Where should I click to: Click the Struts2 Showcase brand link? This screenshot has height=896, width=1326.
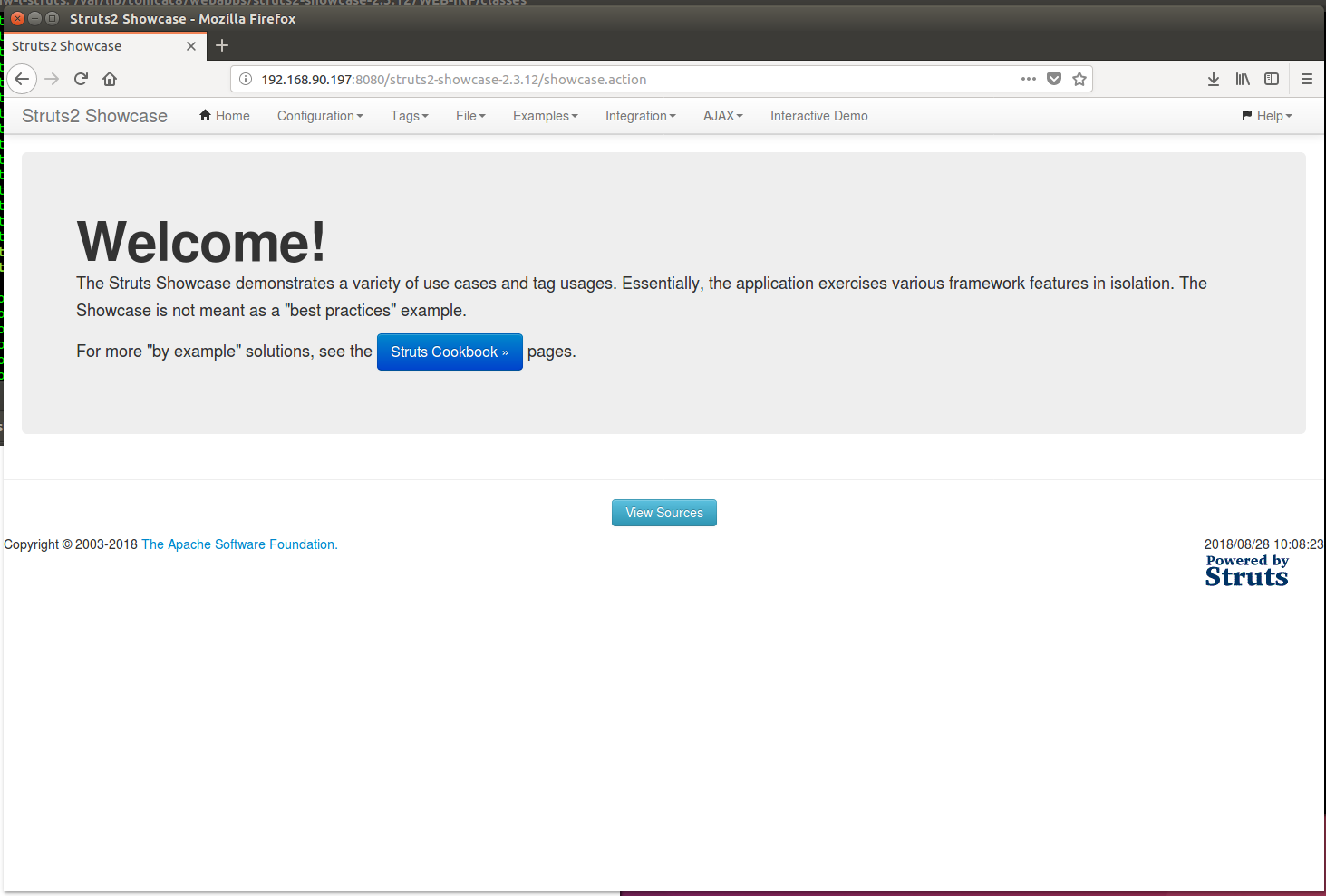(x=94, y=116)
